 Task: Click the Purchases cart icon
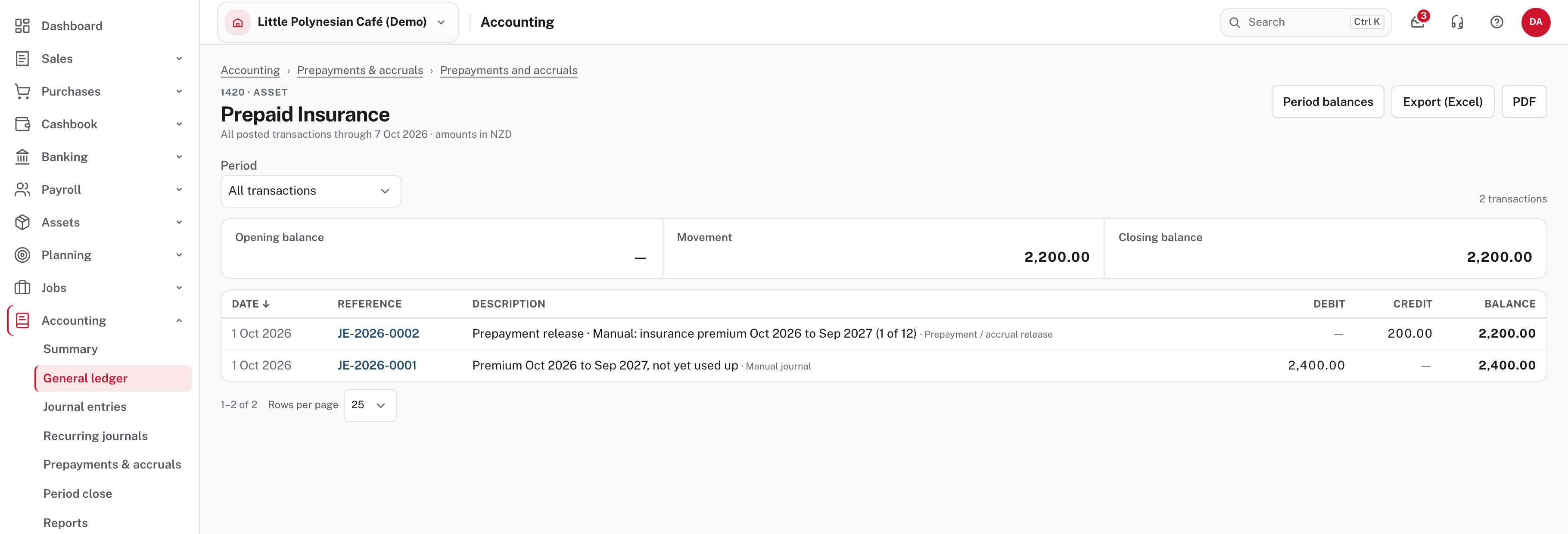pos(22,91)
